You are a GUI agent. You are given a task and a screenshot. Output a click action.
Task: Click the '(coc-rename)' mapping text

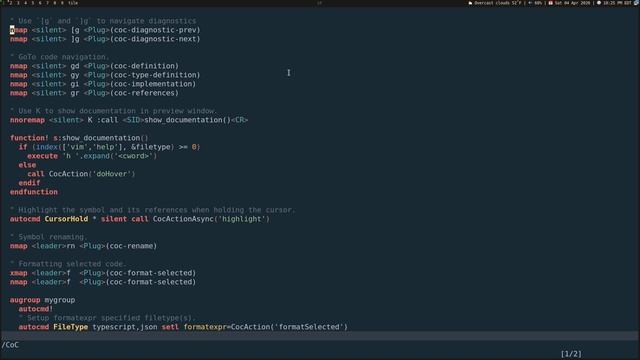(131, 245)
